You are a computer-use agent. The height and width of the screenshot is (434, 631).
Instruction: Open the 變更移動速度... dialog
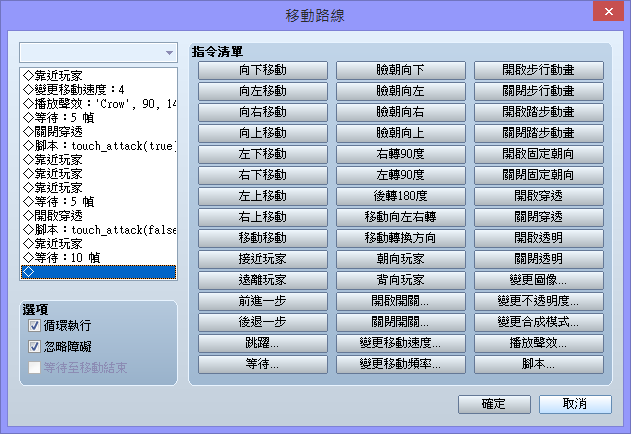pos(400,343)
